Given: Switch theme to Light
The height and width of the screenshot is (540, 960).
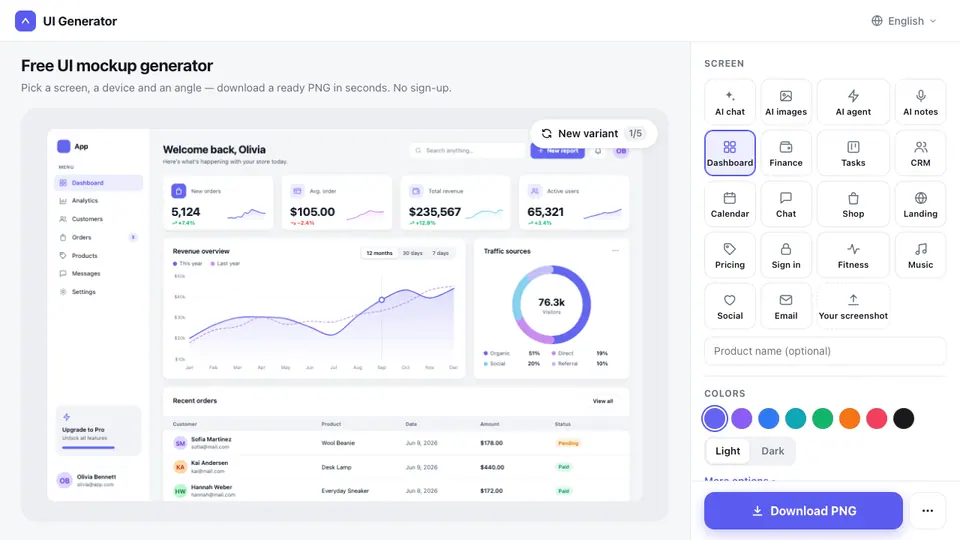Looking at the screenshot, I should pos(728,451).
